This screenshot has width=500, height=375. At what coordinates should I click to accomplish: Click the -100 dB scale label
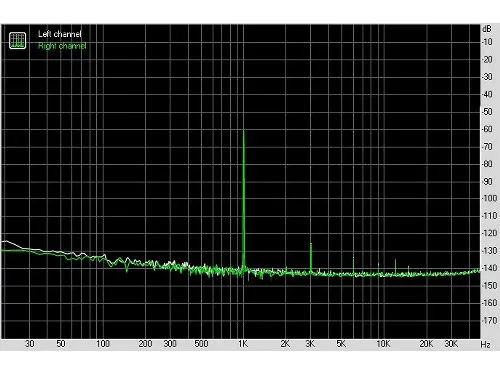[x=489, y=198]
